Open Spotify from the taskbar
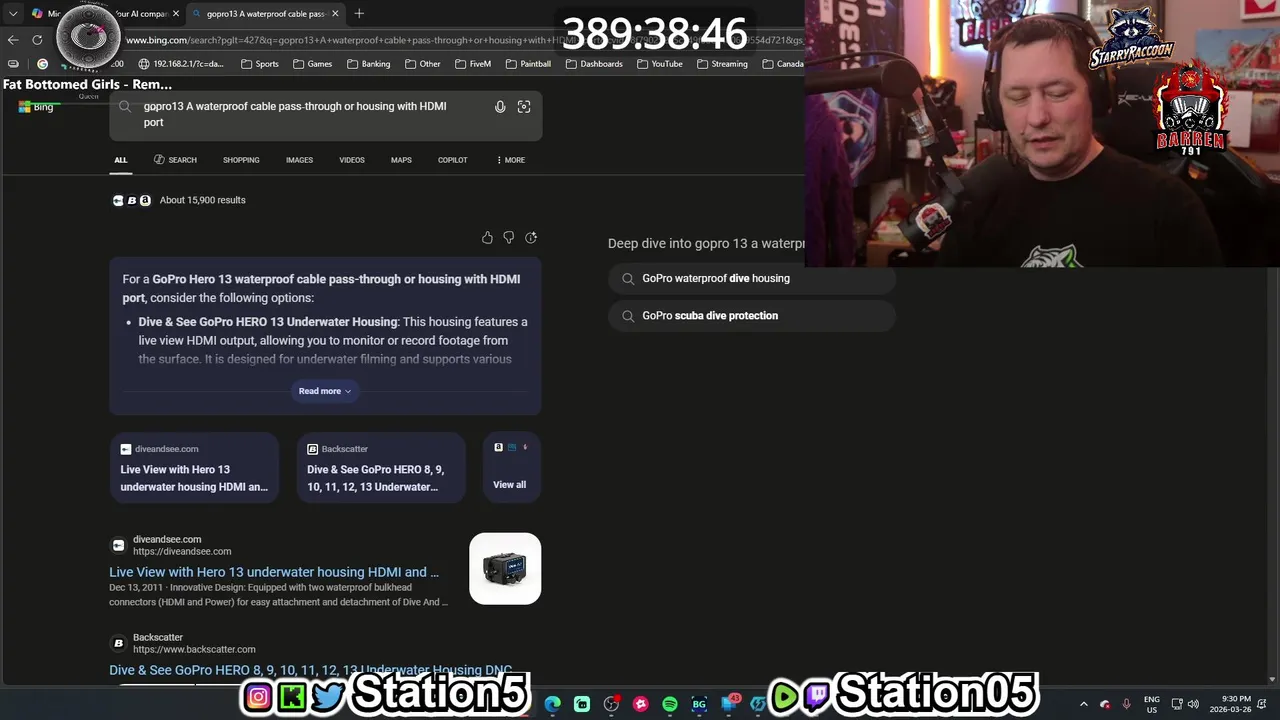Image resolution: width=1280 pixels, height=720 pixels. point(670,704)
